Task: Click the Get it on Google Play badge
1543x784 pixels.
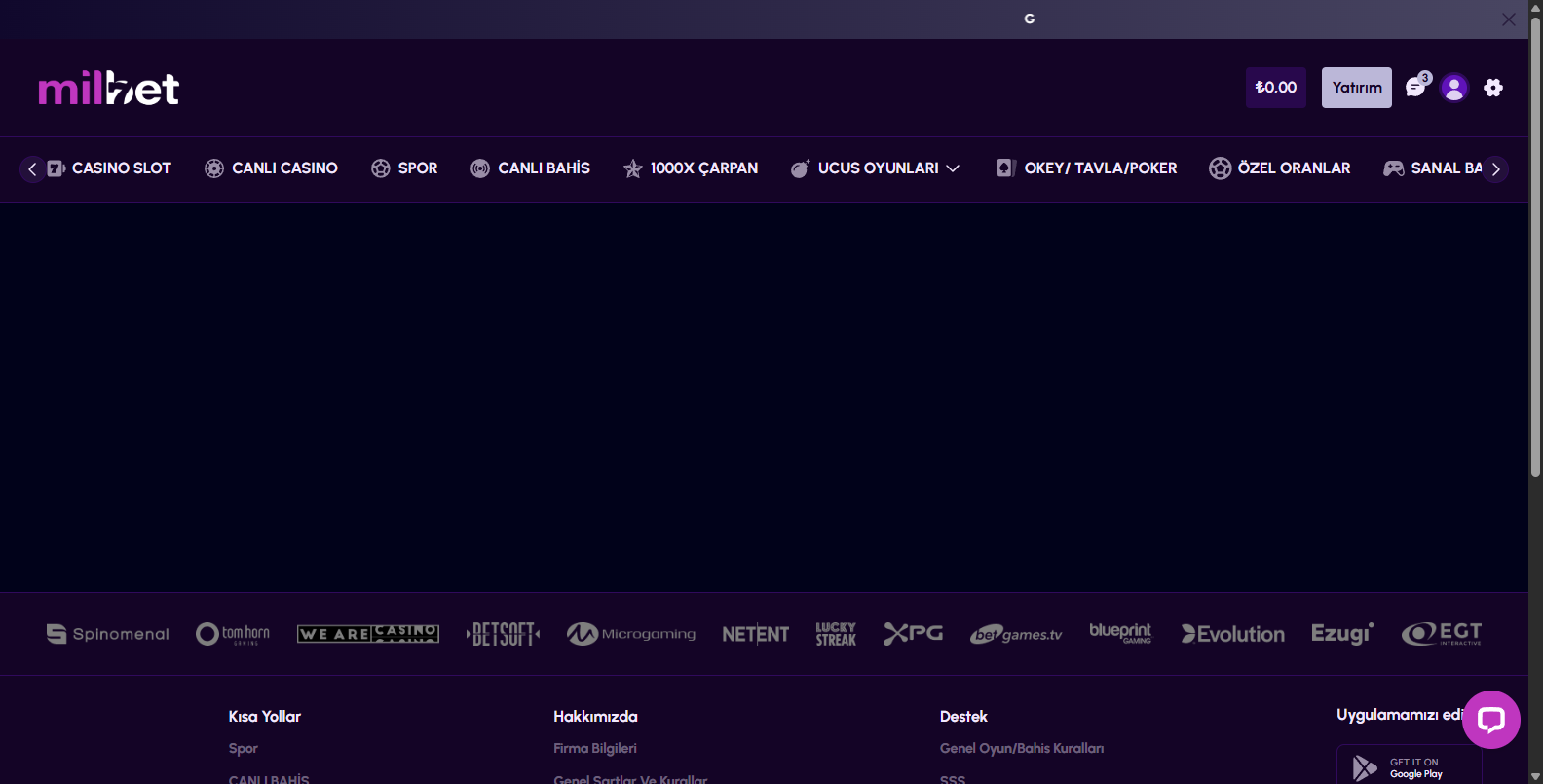Action: tap(1410, 766)
